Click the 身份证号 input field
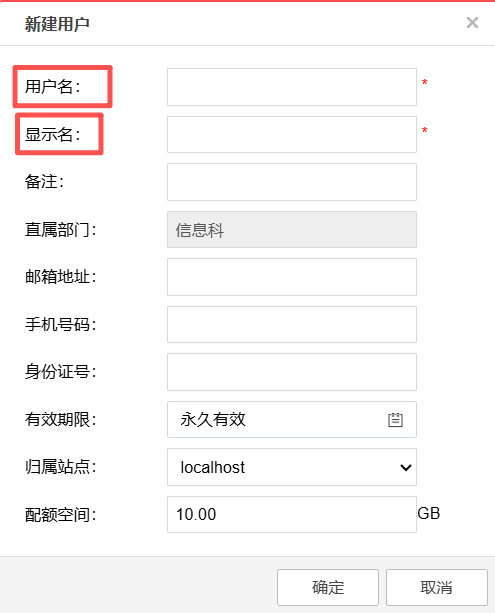This screenshot has height=613, width=495. click(x=292, y=372)
